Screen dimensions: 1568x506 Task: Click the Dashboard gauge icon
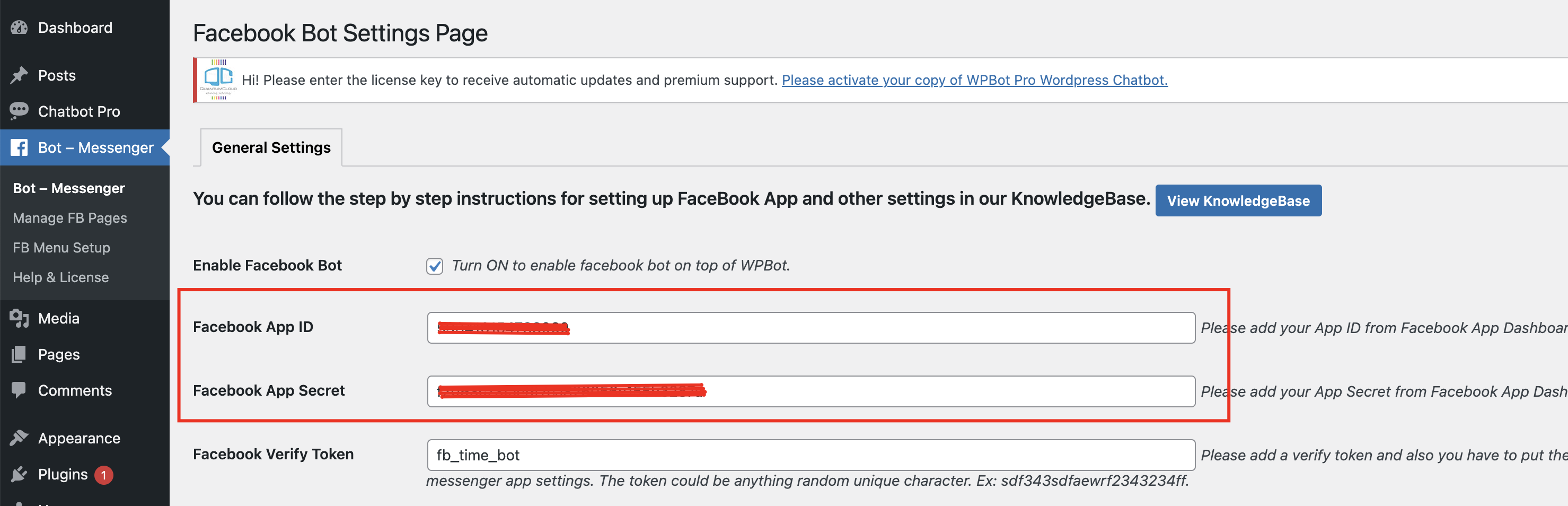click(19, 28)
